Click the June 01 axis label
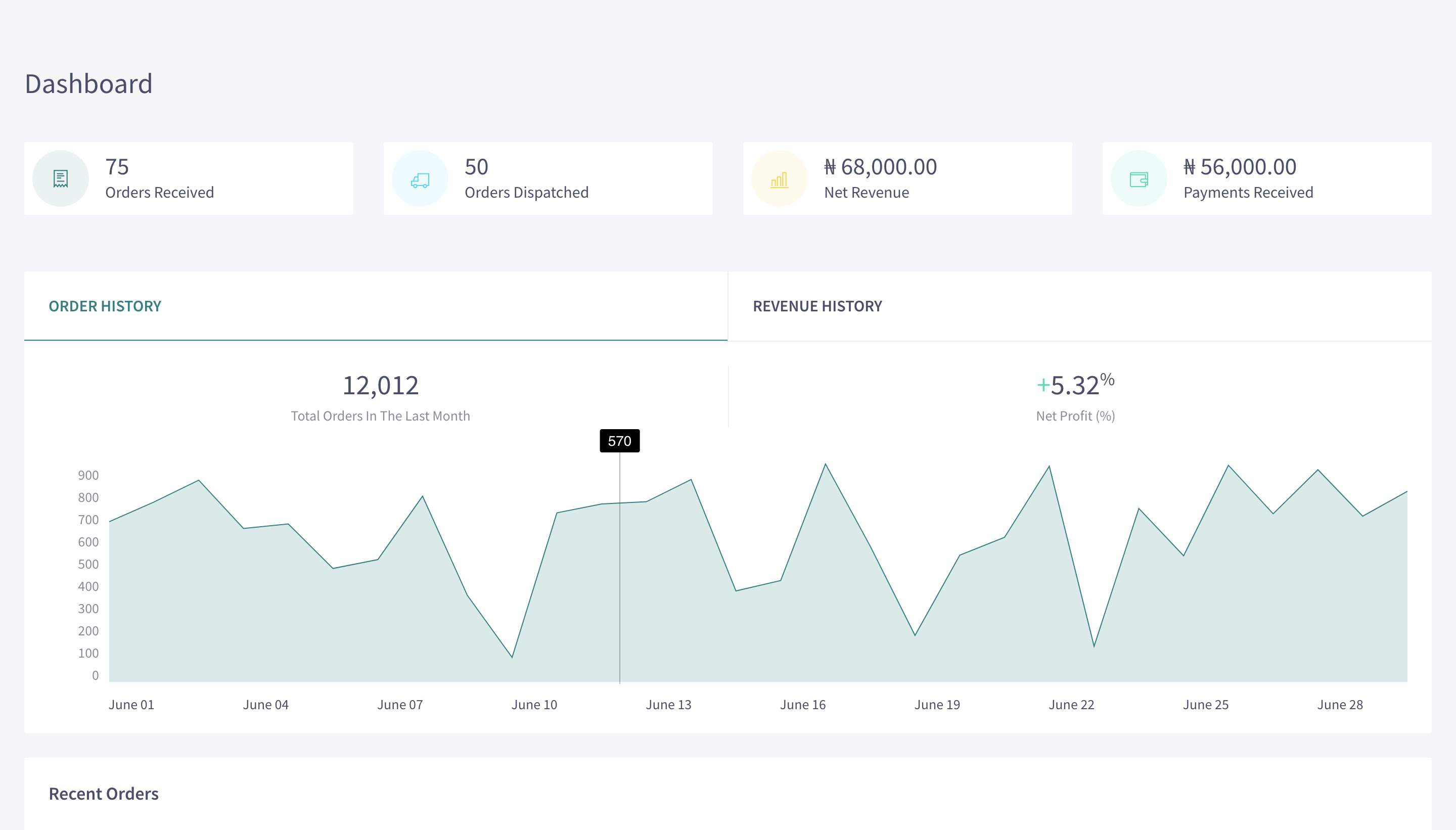The image size is (1456, 830). point(131,705)
